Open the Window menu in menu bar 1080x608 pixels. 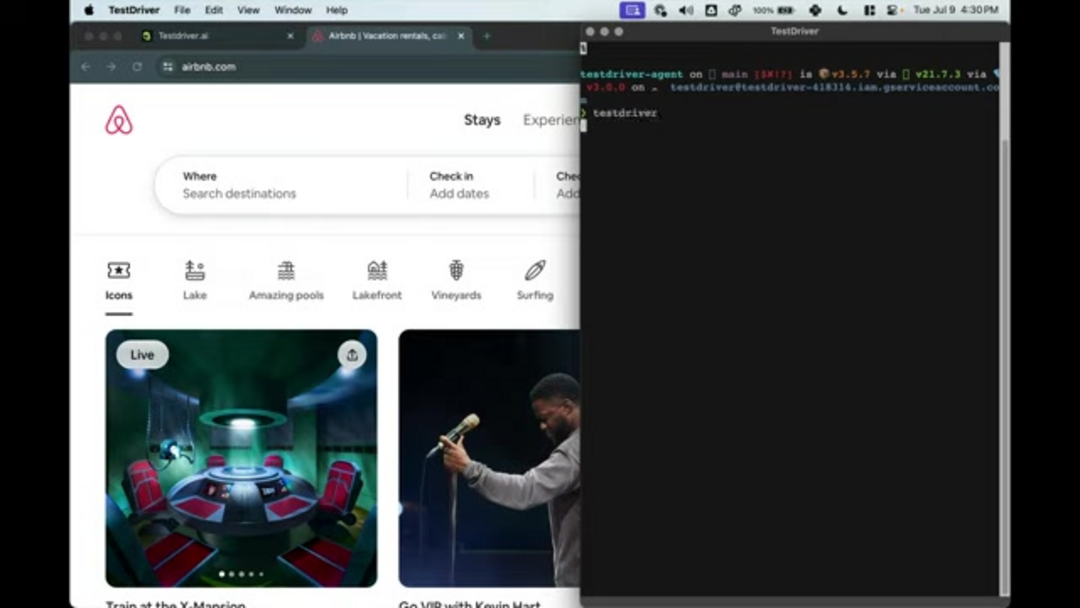[293, 10]
